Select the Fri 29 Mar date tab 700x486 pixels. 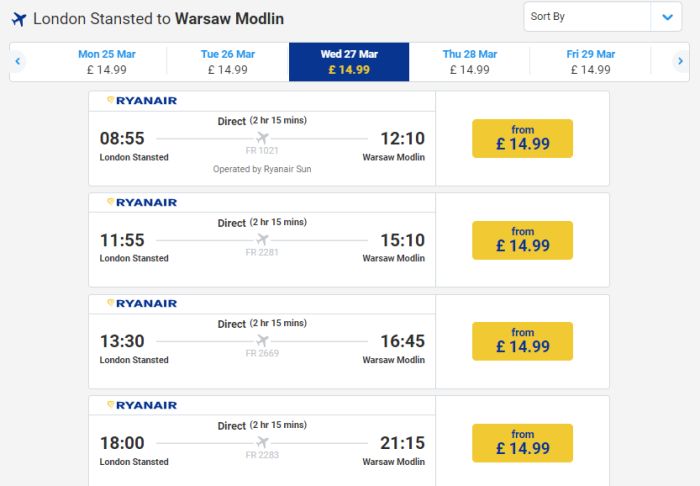pyautogui.click(x=591, y=62)
